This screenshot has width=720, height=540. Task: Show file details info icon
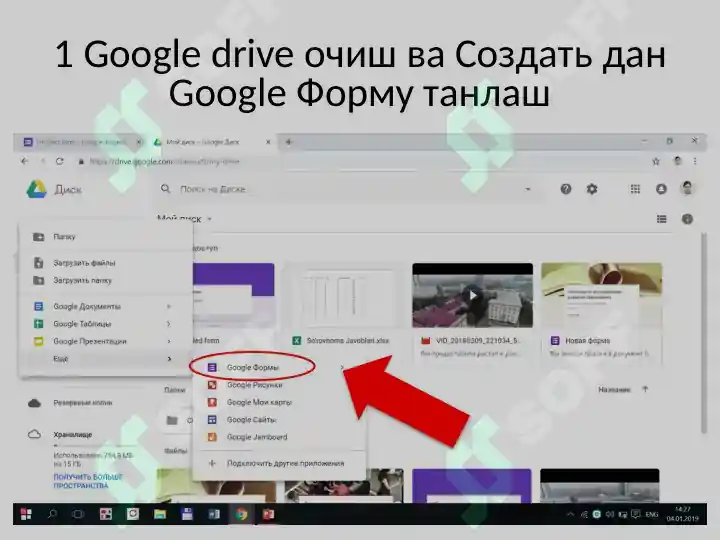pos(687,219)
